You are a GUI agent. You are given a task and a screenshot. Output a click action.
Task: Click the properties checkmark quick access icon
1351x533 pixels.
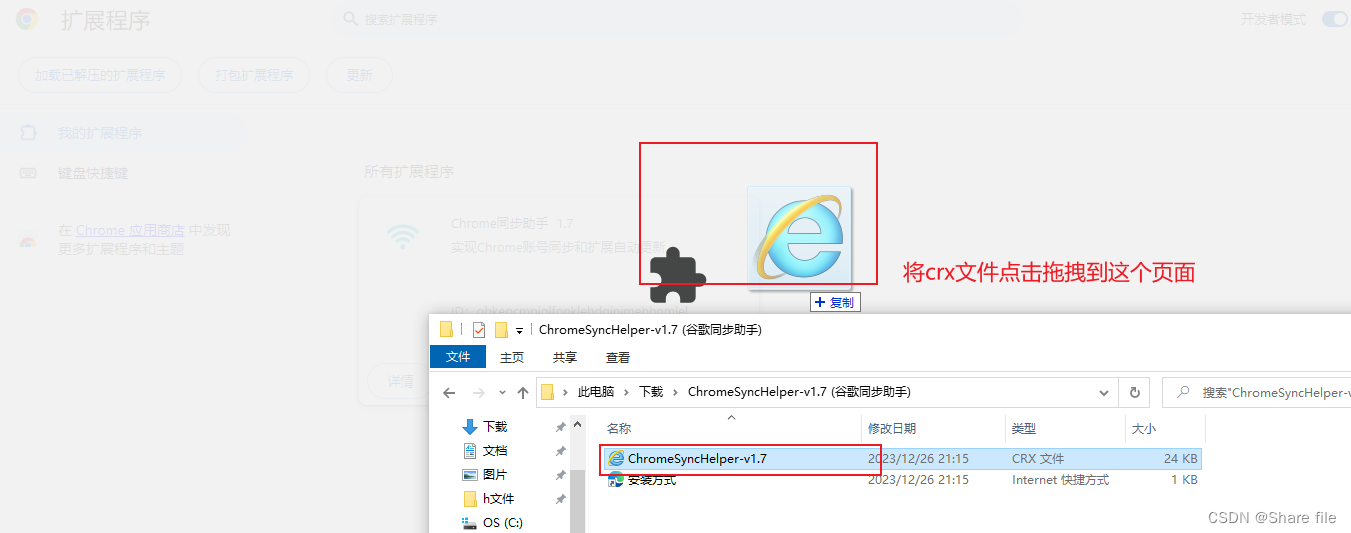click(x=479, y=330)
